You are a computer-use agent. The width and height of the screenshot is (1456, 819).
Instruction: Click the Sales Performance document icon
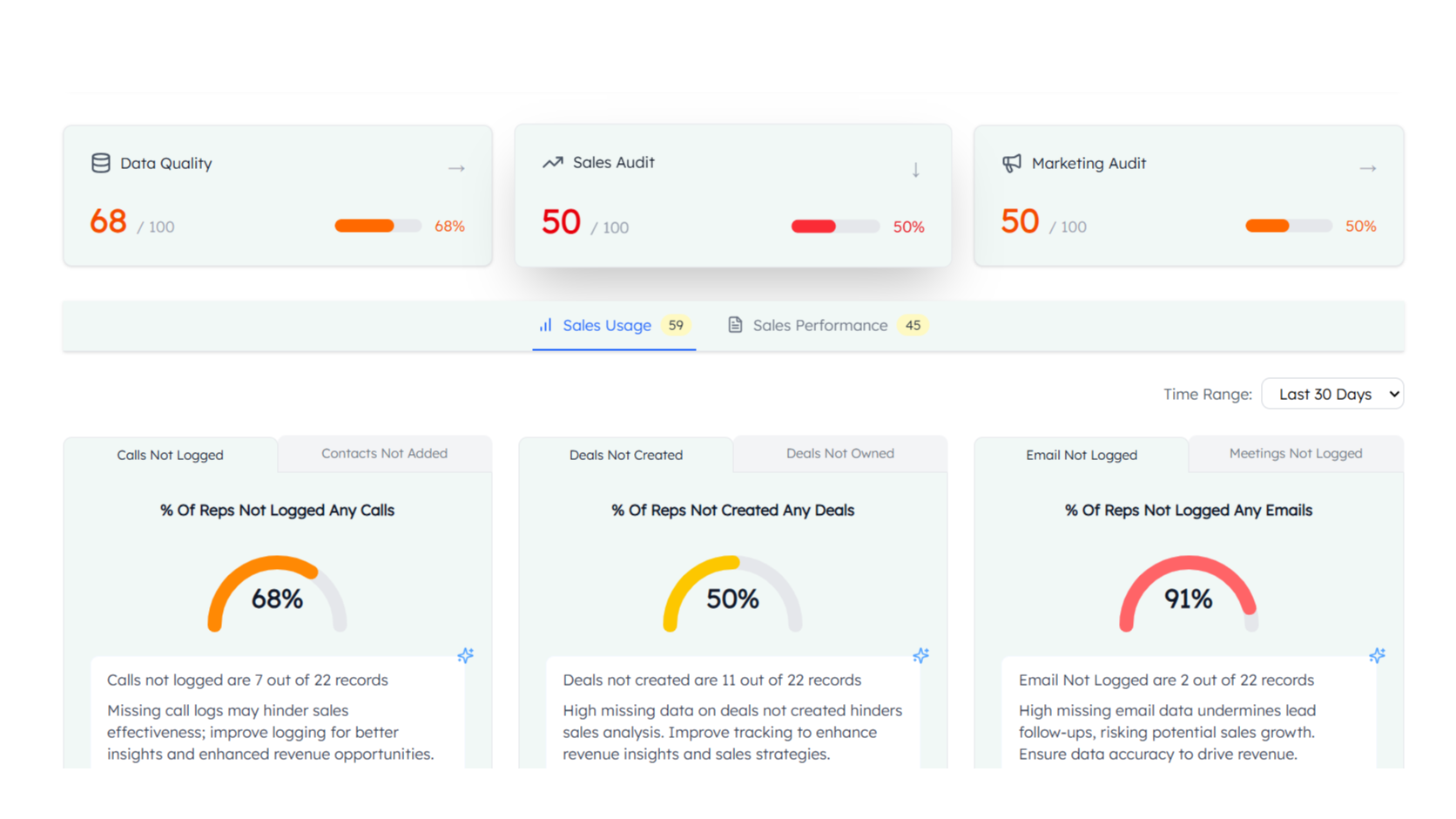tap(735, 325)
